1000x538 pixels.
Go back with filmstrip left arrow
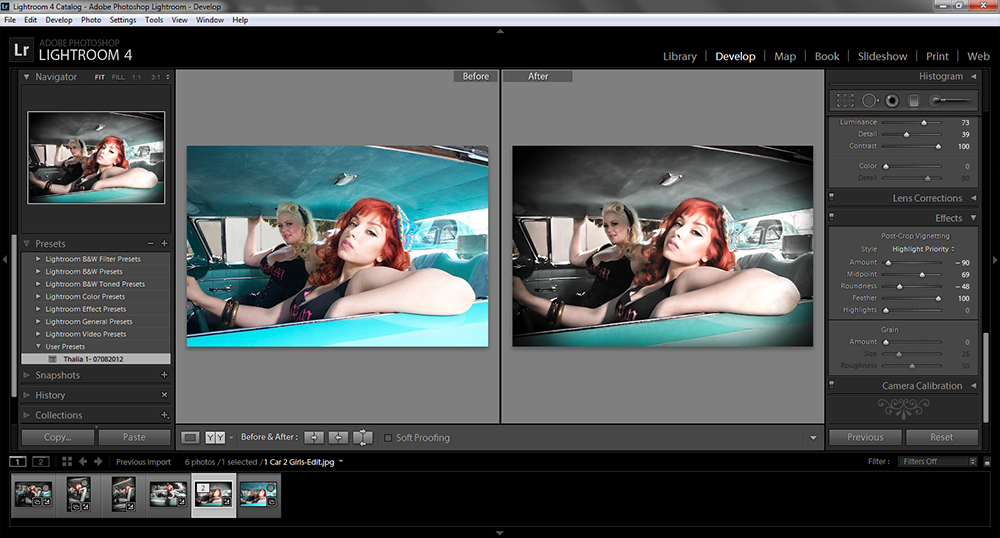click(x=83, y=462)
